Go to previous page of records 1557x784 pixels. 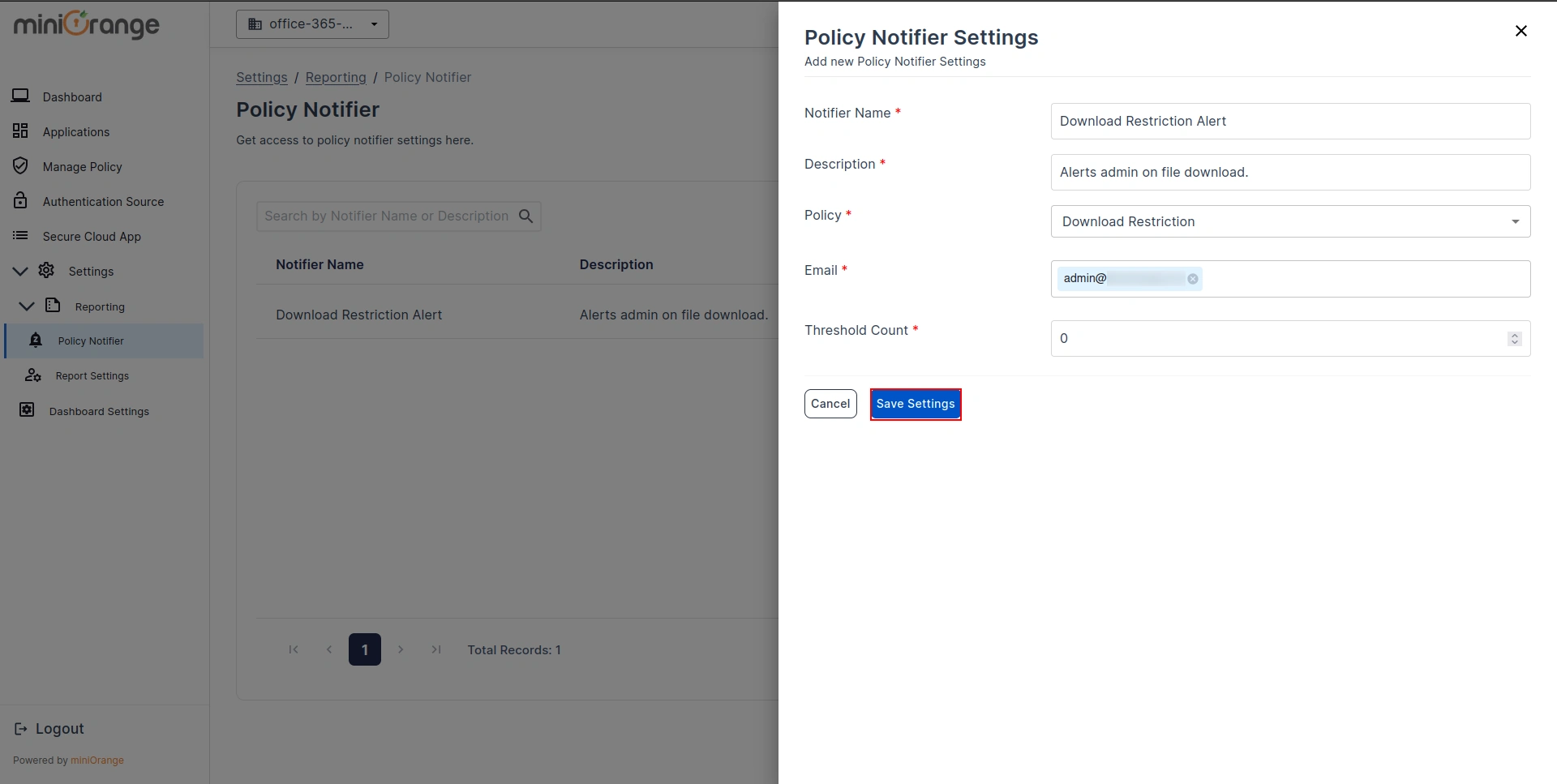(x=329, y=649)
